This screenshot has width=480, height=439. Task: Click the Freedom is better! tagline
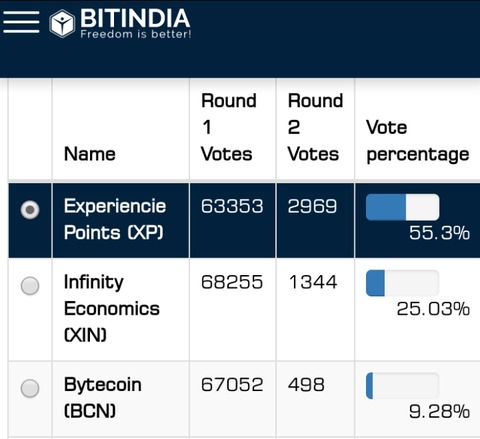pyautogui.click(x=136, y=34)
